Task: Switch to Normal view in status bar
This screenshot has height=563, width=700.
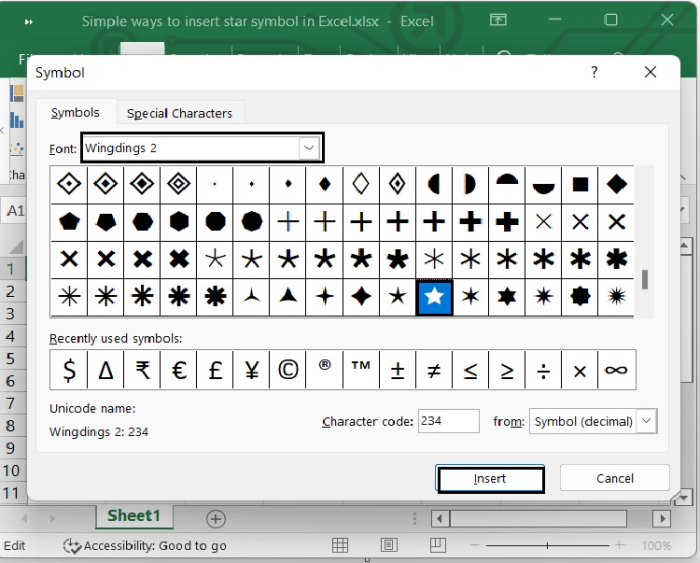Action: click(341, 545)
